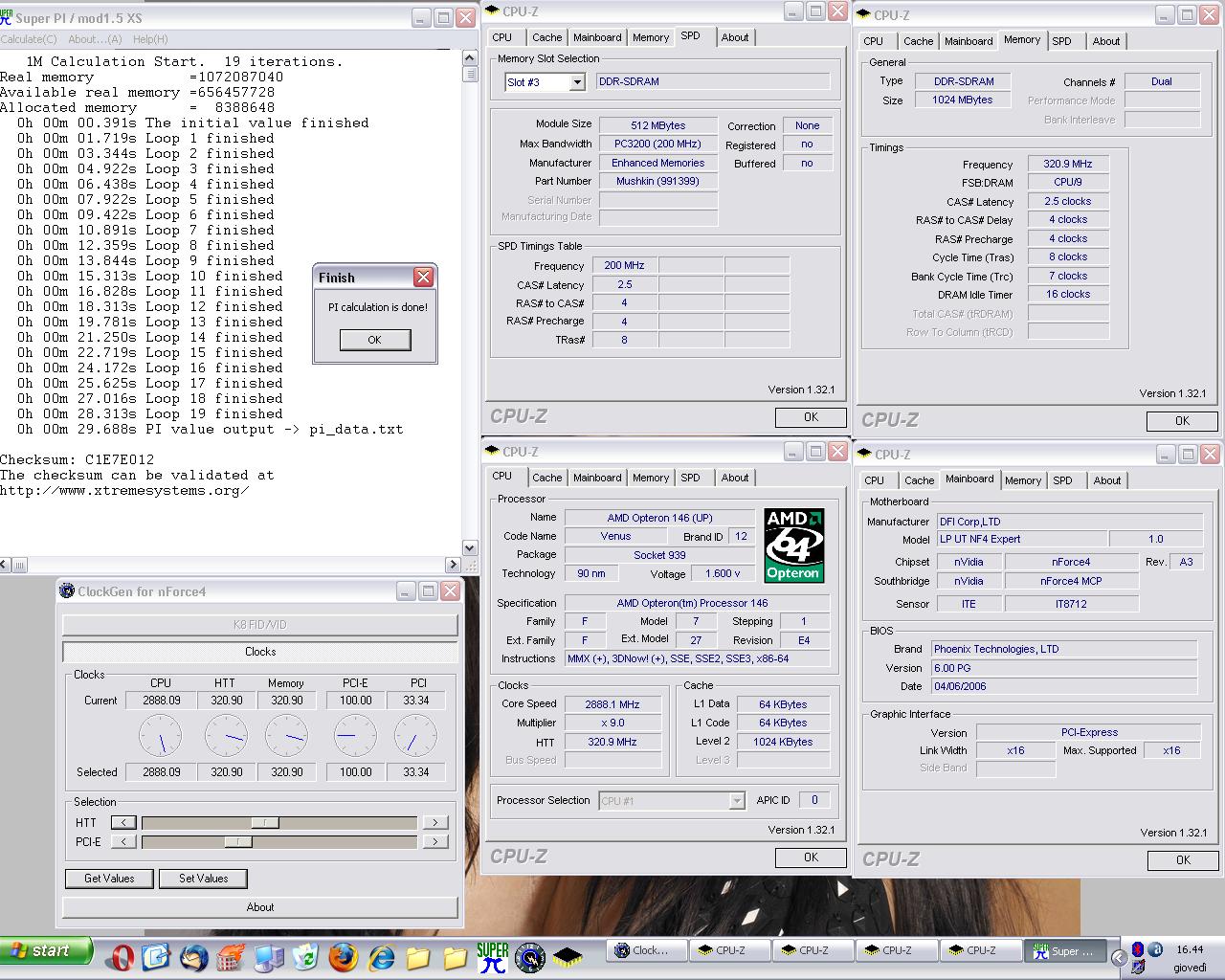
Task: Click OK in the Memory CPU-Z window
Action: (x=1182, y=421)
